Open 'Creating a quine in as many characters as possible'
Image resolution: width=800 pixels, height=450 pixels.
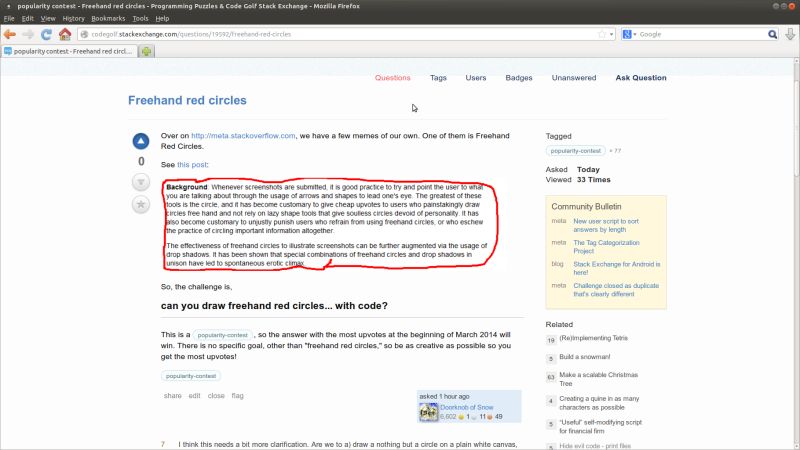pos(599,403)
